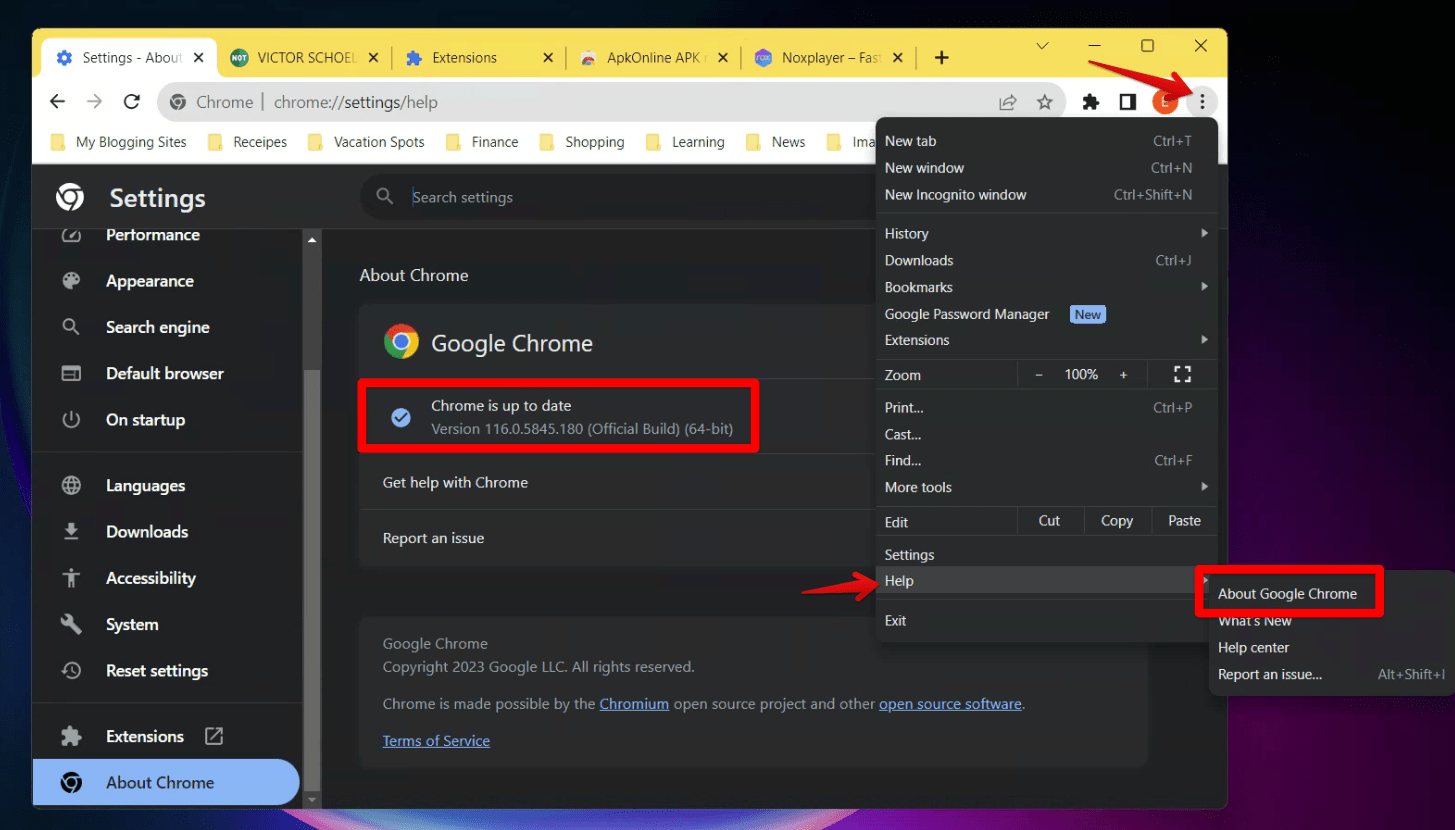Expand History submenu
Screen dimensions: 1455x830
click(1046, 233)
